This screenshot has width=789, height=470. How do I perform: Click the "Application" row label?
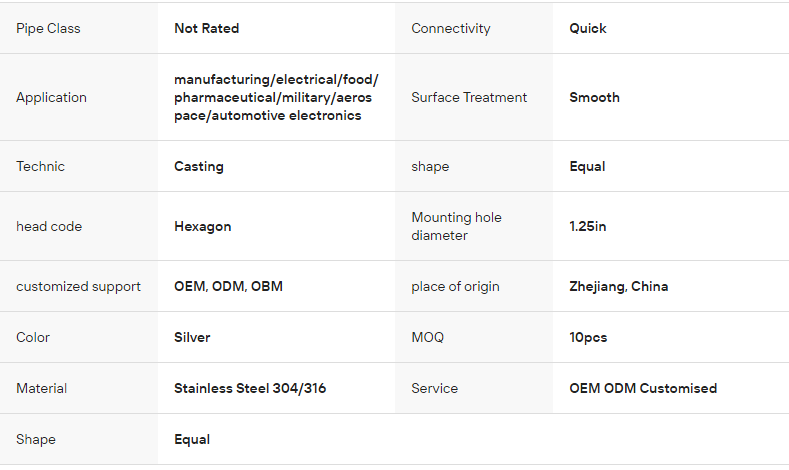coord(51,97)
